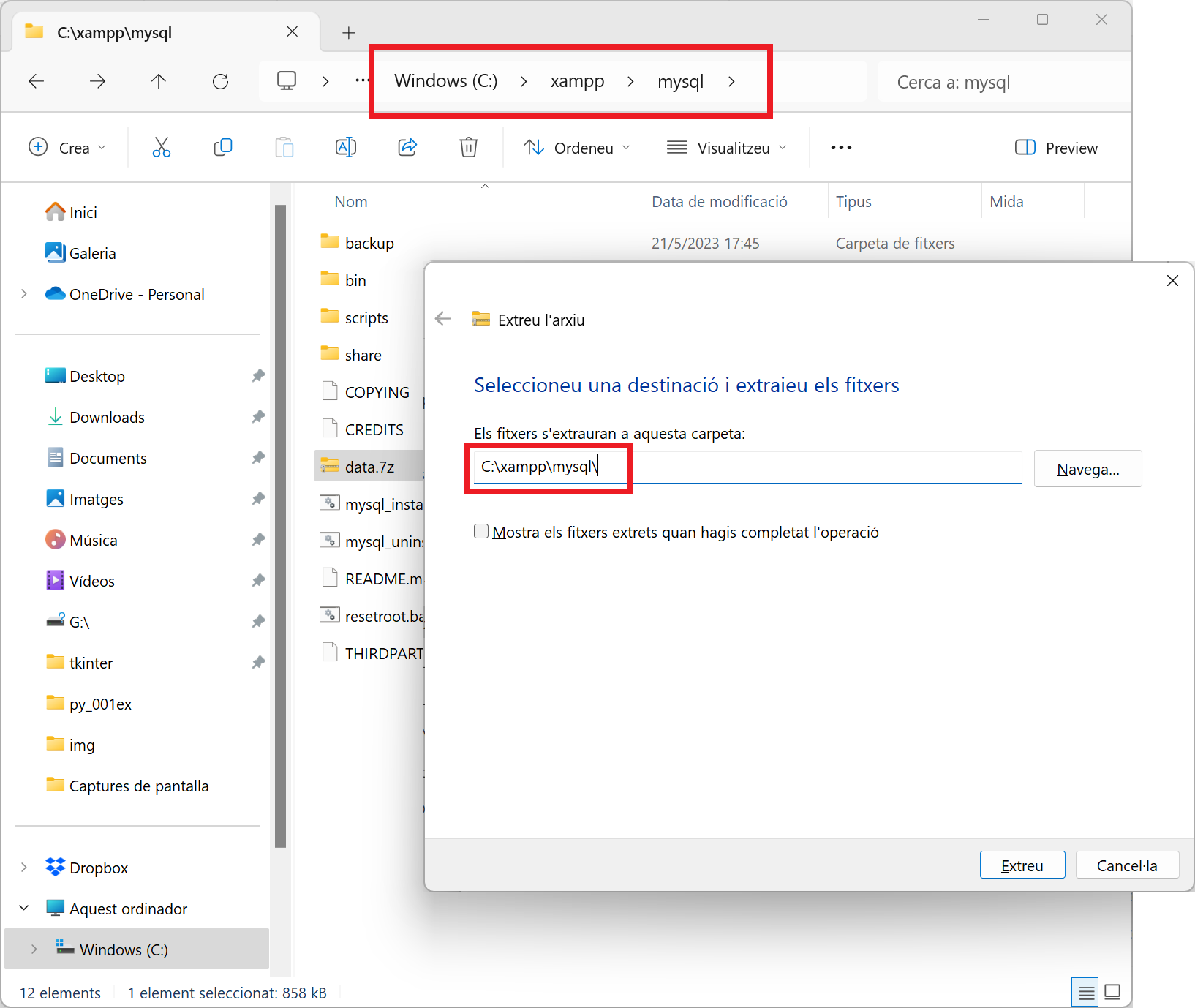1195x1008 pixels.
Task: Open the Ordeneu sort dropdown
Action: [577, 148]
